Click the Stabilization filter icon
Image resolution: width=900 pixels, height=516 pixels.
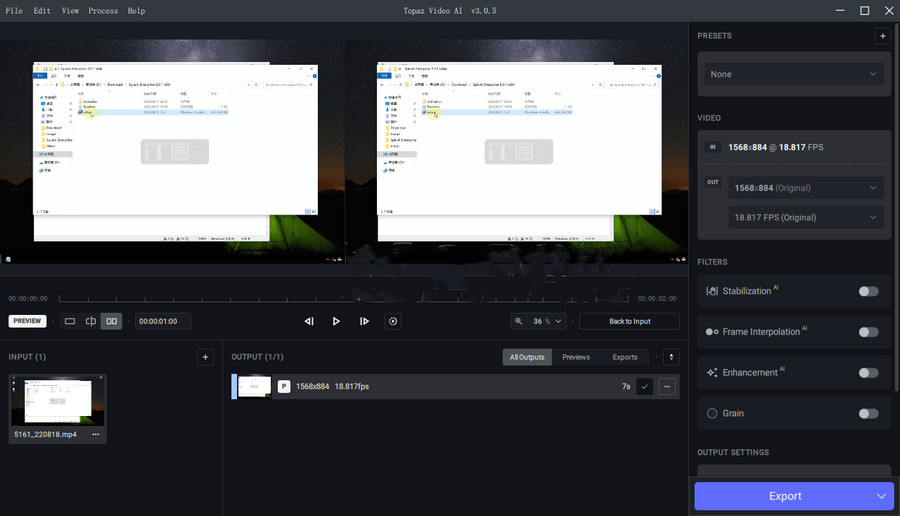pyautogui.click(x=712, y=291)
